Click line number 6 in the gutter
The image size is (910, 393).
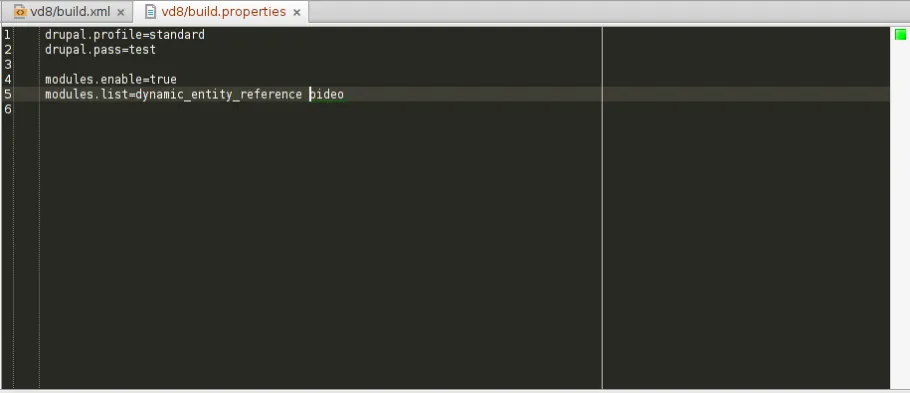click(7, 109)
